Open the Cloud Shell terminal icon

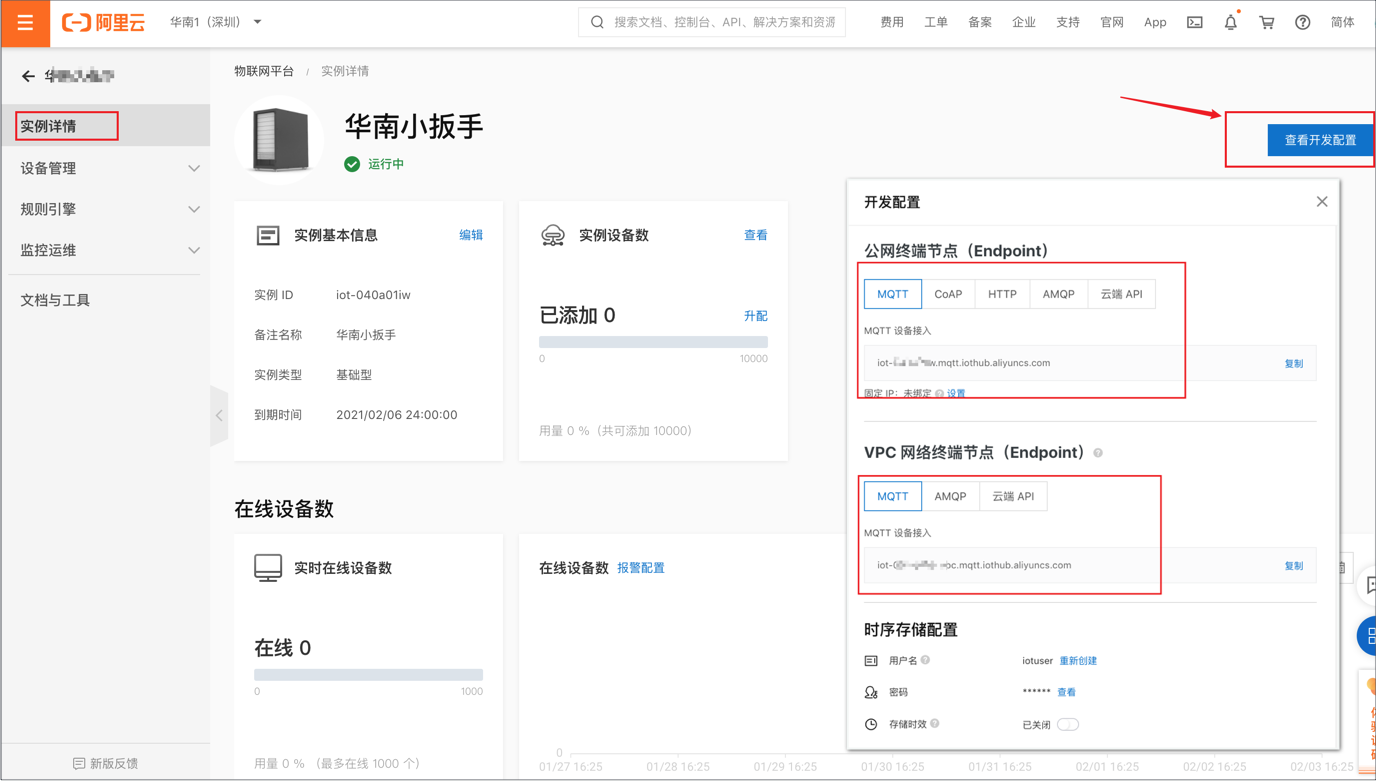pyautogui.click(x=1195, y=22)
